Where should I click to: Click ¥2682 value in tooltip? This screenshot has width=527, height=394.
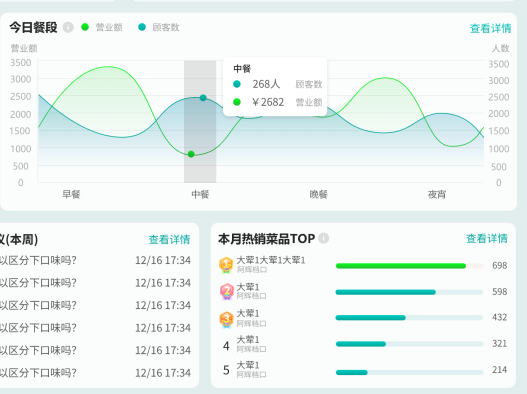coord(268,102)
